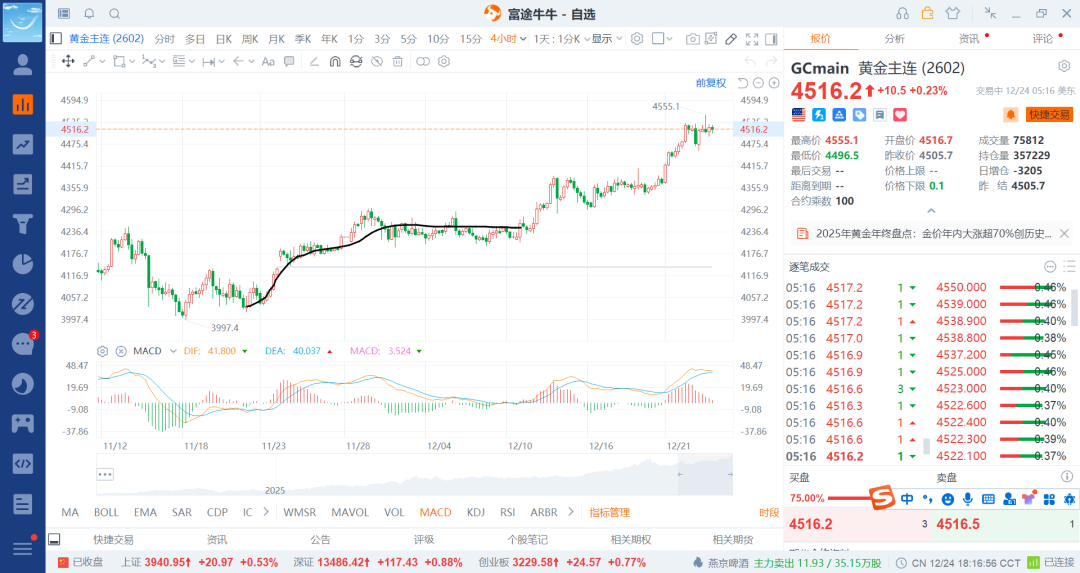
Task: Open the markets bar-chart sidebar icon
Action: tap(23, 105)
